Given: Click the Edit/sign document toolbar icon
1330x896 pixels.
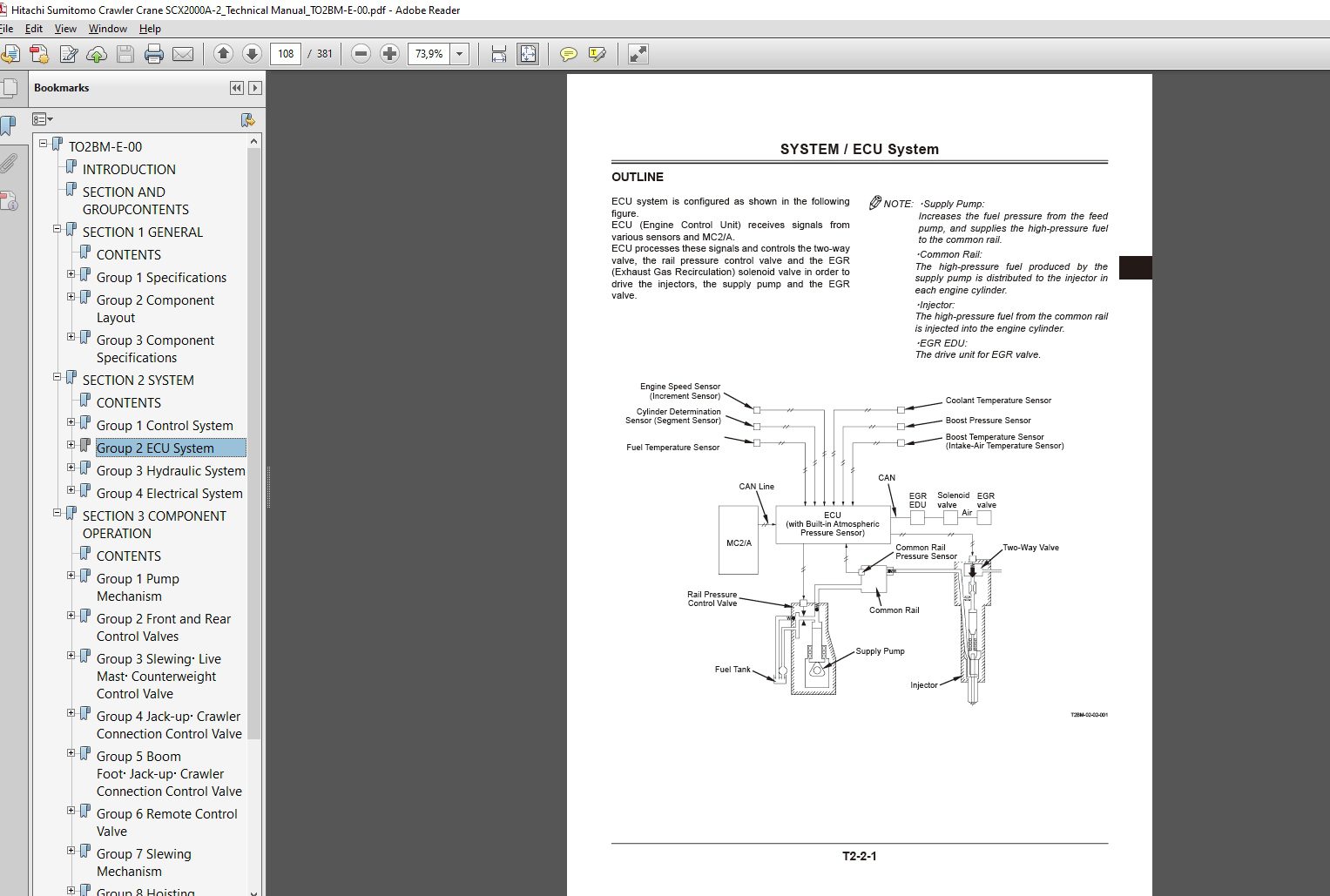Looking at the screenshot, I should [69, 54].
